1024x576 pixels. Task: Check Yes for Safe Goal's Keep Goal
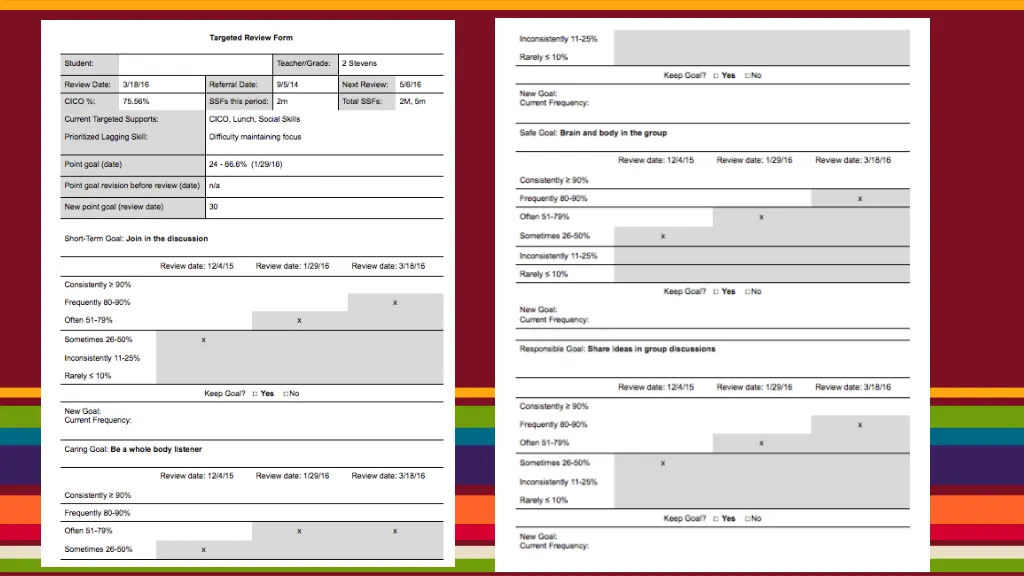tap(714, 292)
